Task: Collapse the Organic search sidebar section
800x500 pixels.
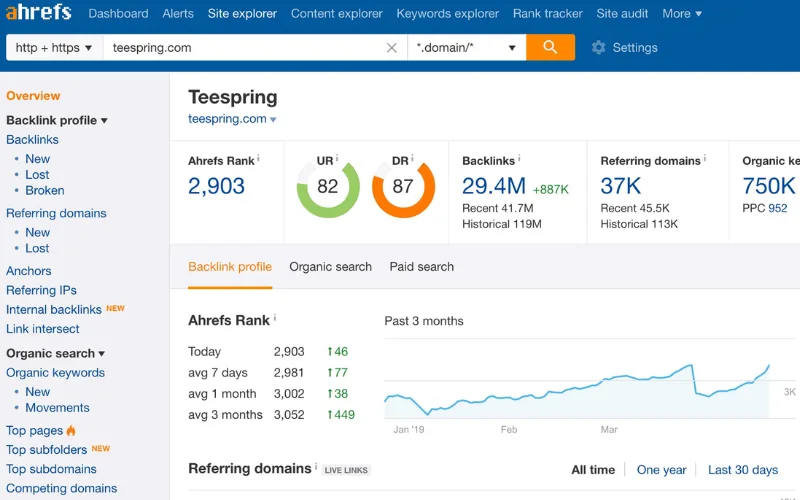Action: (56, 353)
